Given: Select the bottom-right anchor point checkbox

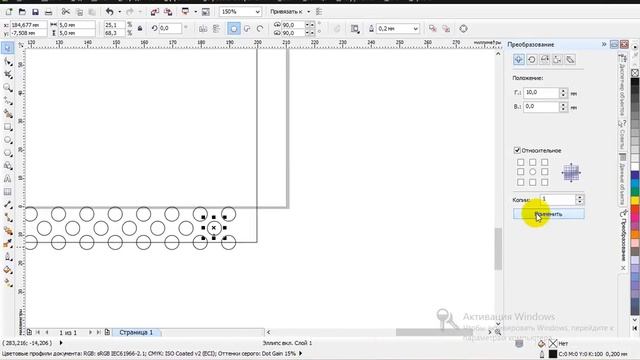Looking at the screenshot, I should [544, 182].
